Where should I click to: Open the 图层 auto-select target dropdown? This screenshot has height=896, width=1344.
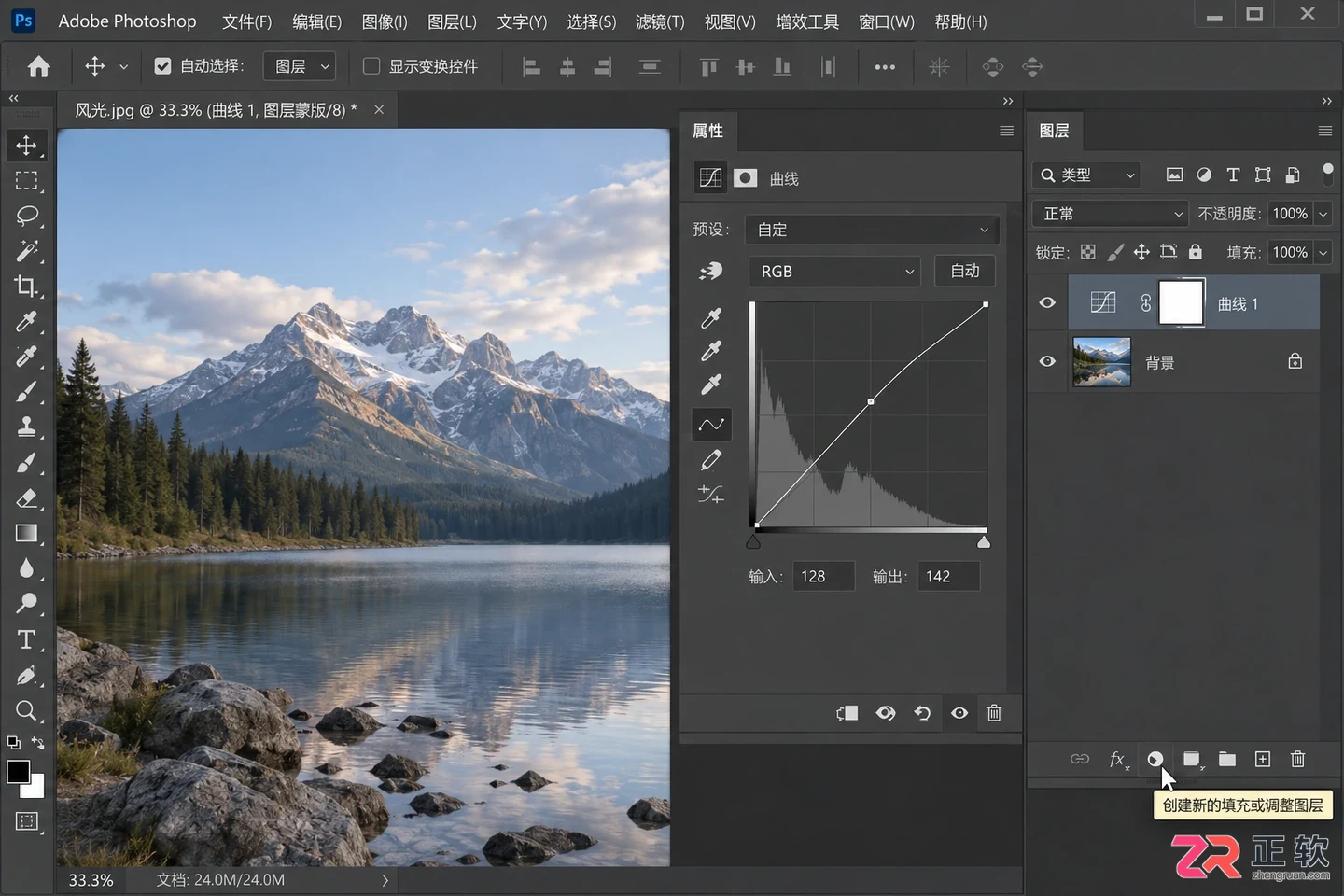tap(299, 66)
